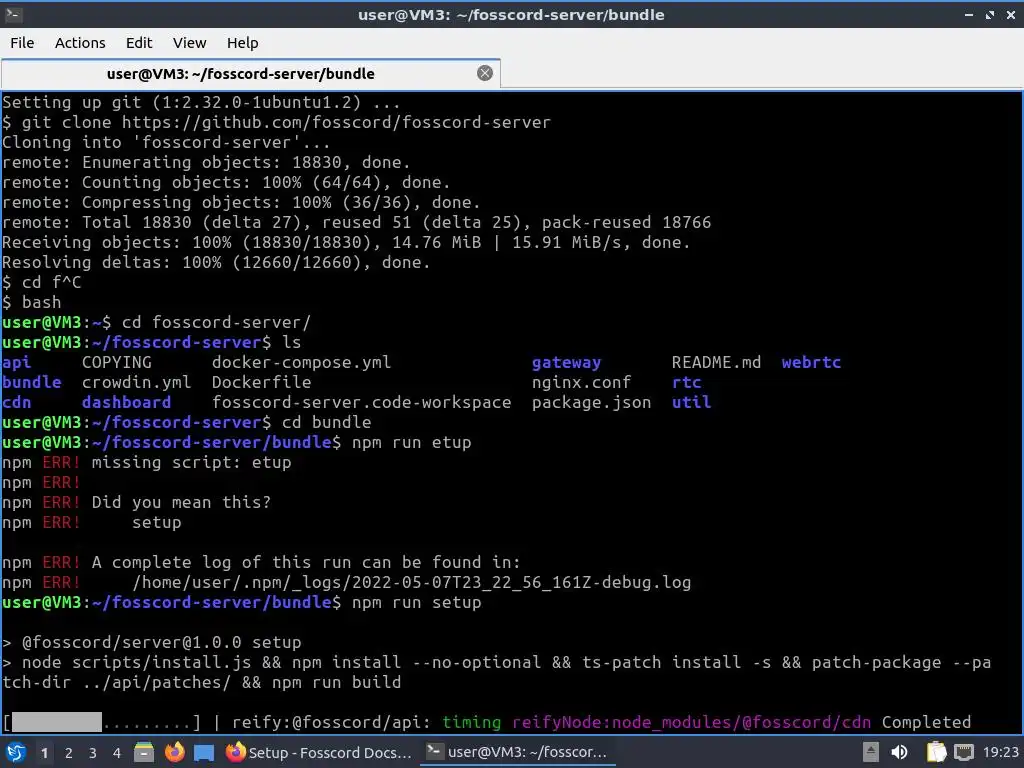
Task: Click 'fosscord-server.code-workspace' in the ls output
Action: click(x=361, y=402)
